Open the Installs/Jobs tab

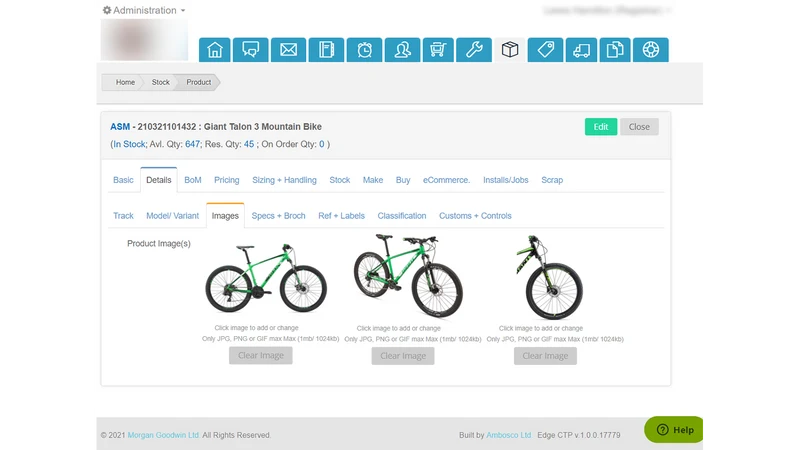pyautogui.click(x=506, y=180)
